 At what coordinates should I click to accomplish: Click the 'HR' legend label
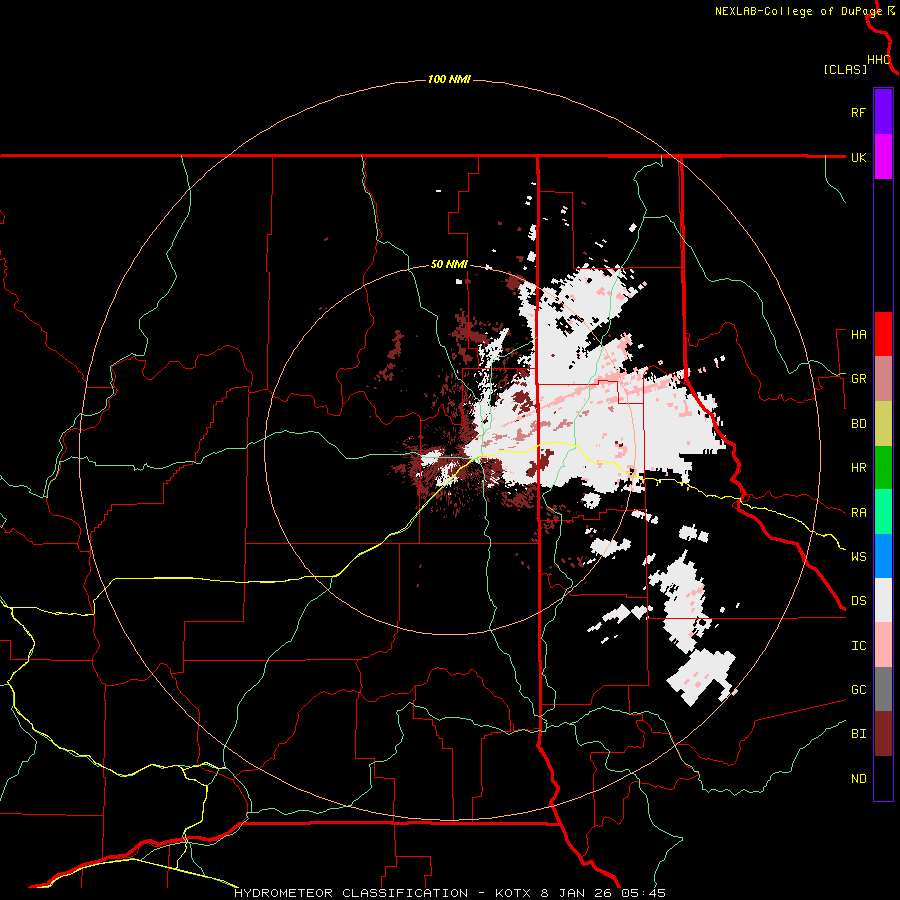click(858, 468)
